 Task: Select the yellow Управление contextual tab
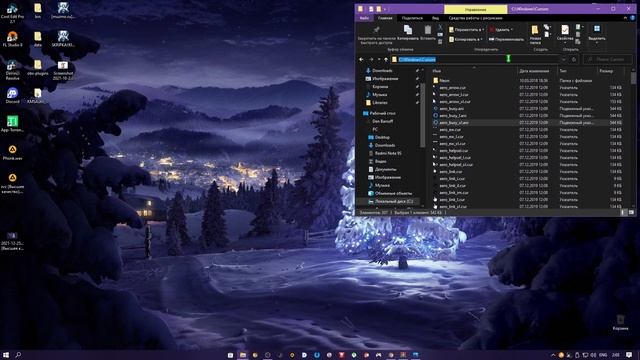476,9
